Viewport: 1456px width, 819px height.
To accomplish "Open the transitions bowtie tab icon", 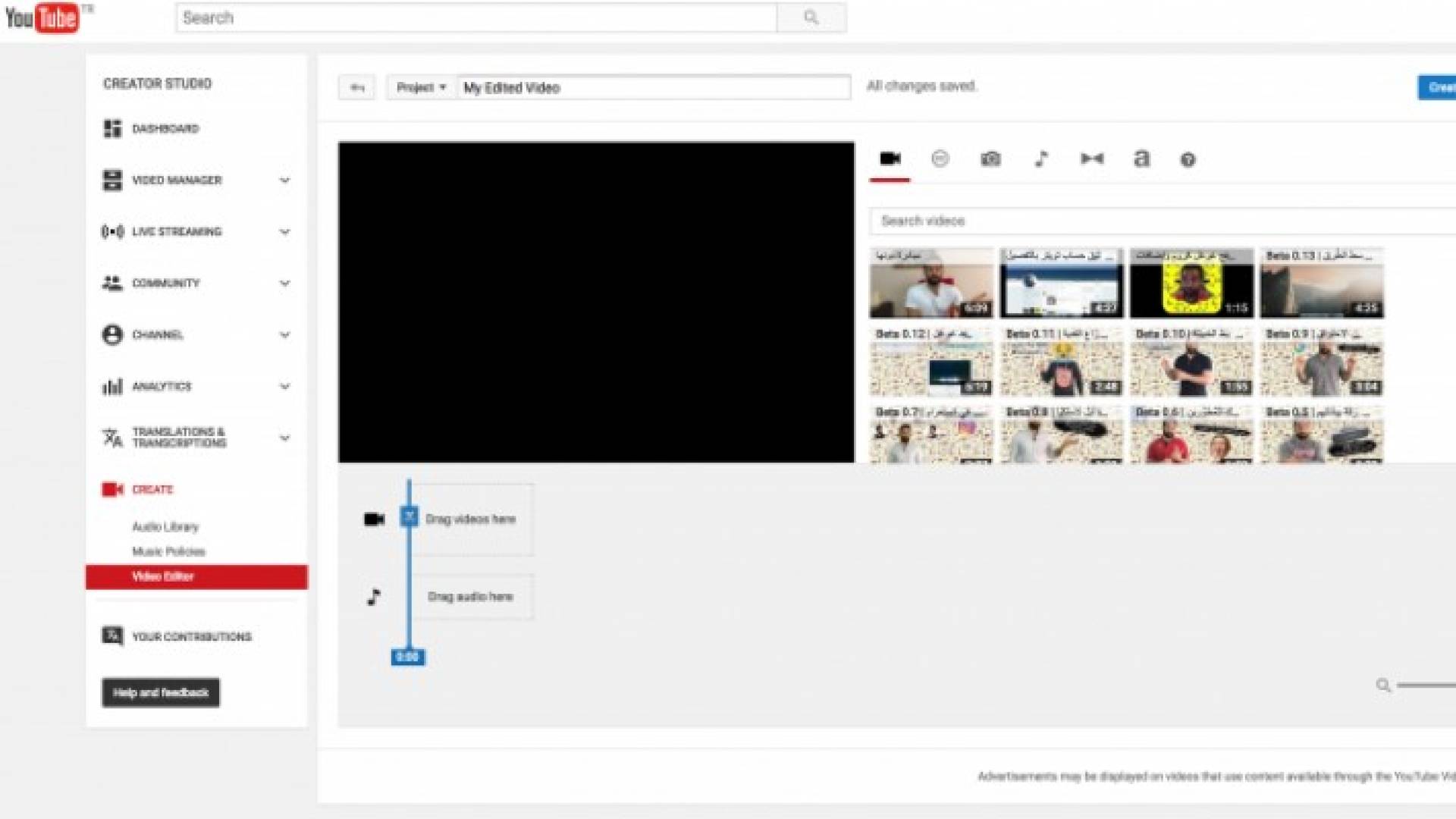I will coord(1092,159).
